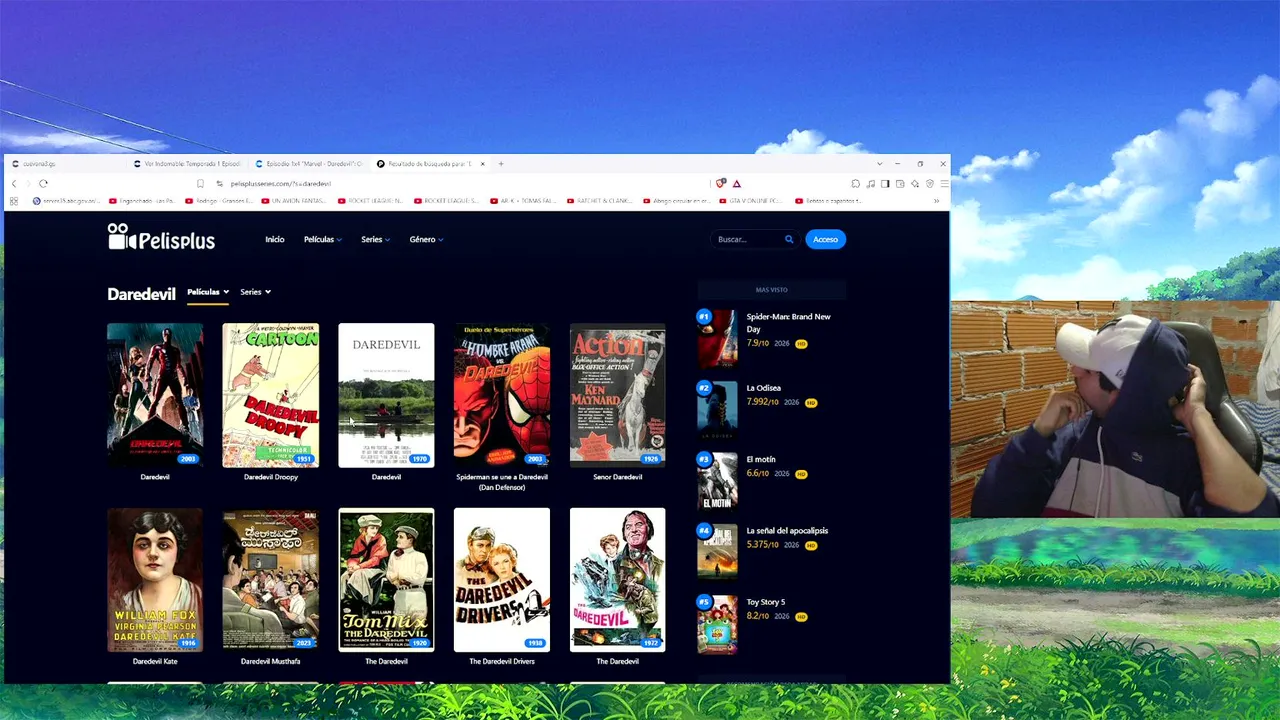Switch to the Ver Indomable Temporada 1 tab

point(187,163)
